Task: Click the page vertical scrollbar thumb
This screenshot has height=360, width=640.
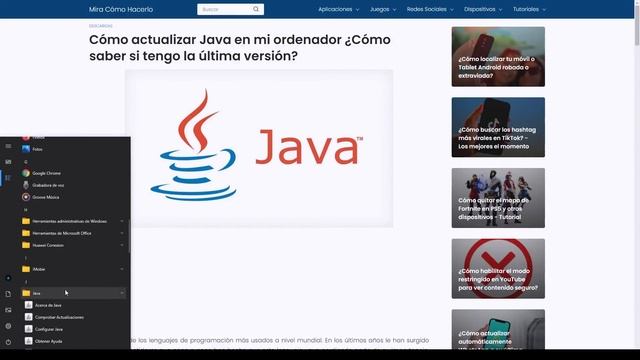Action: 637,24
